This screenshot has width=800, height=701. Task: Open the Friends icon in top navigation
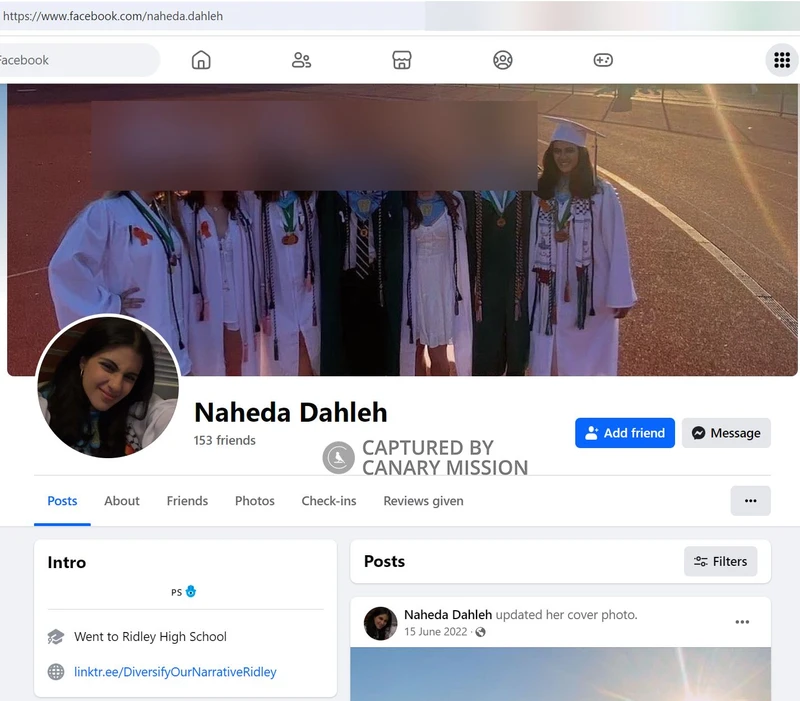[301, 60]
